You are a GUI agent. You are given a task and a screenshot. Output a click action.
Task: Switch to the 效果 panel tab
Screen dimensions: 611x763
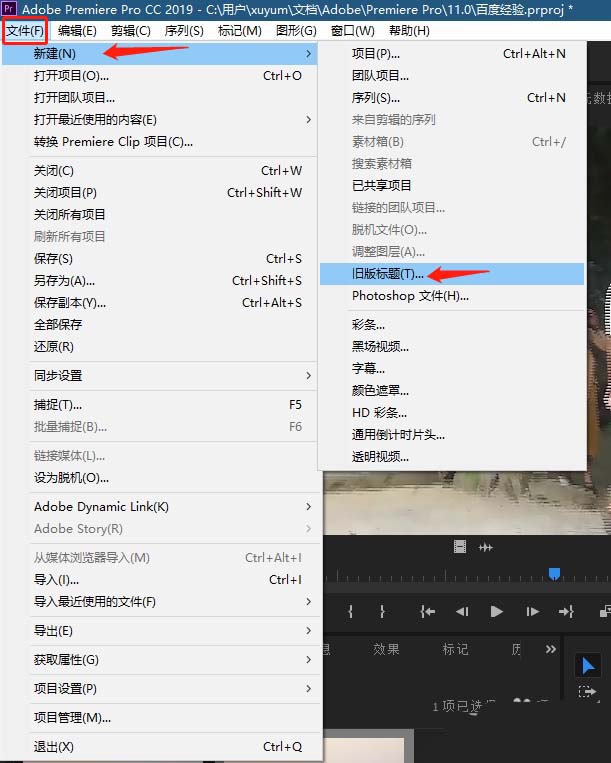tap(386, 649)
